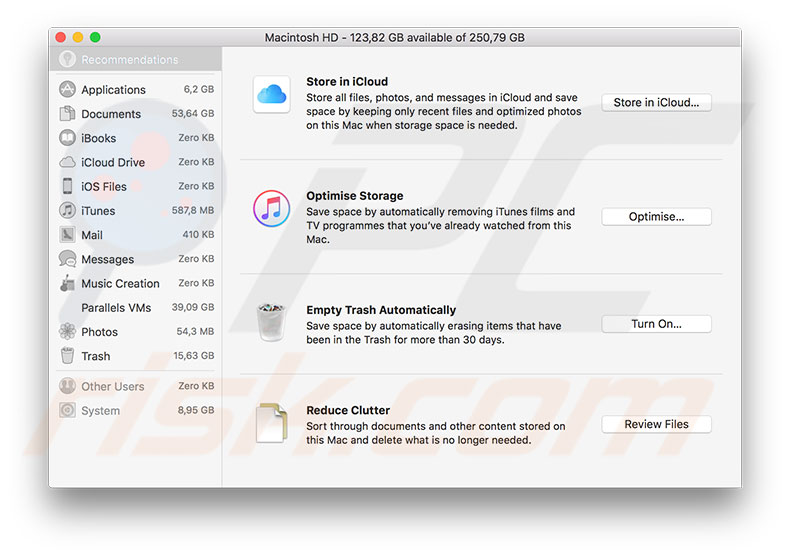This screenshot has height=557, width=790.
Task: Open the iBooks category icon
Action: point(67,138)
